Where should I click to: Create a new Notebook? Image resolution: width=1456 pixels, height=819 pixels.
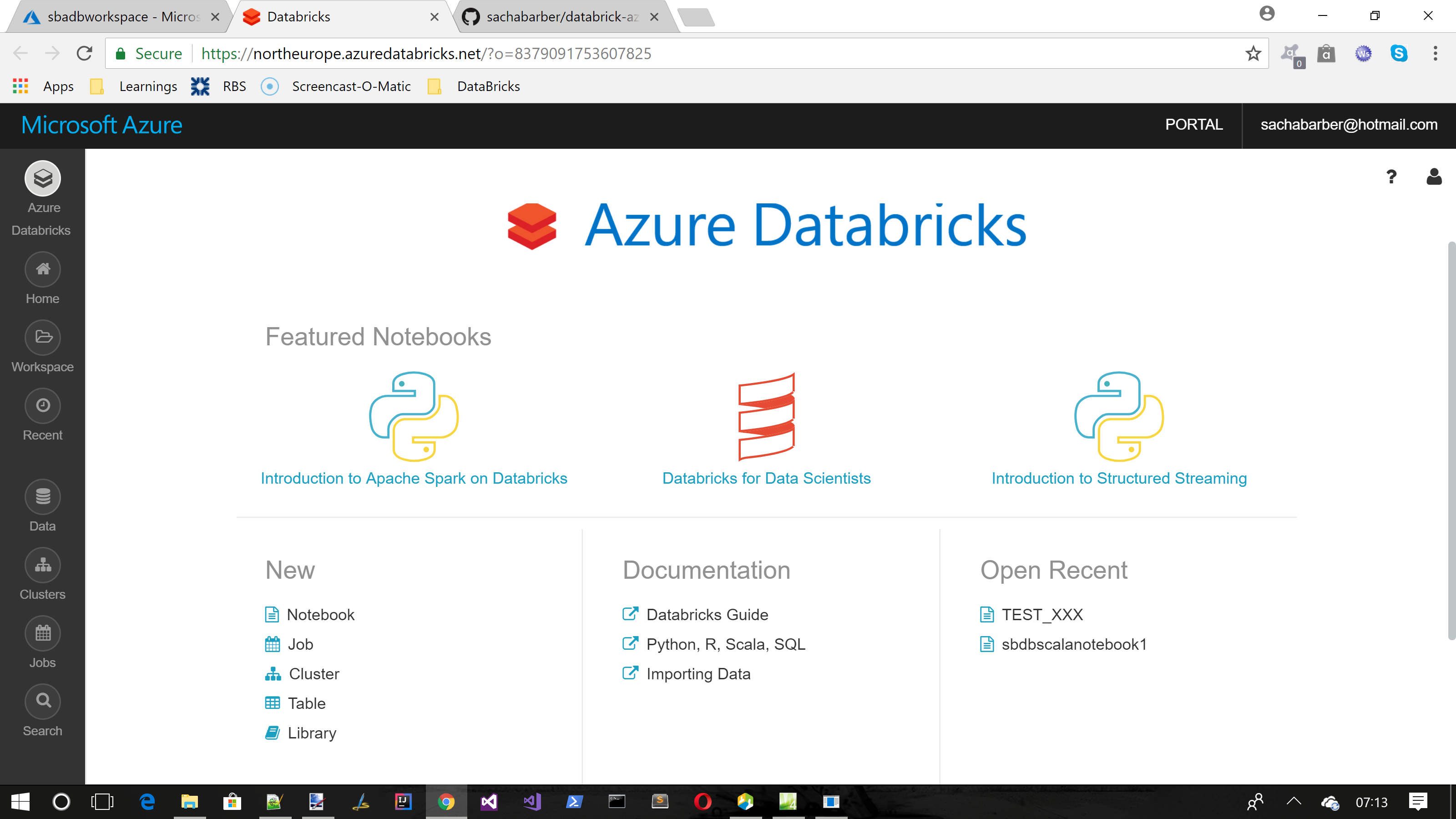[310, 614]
